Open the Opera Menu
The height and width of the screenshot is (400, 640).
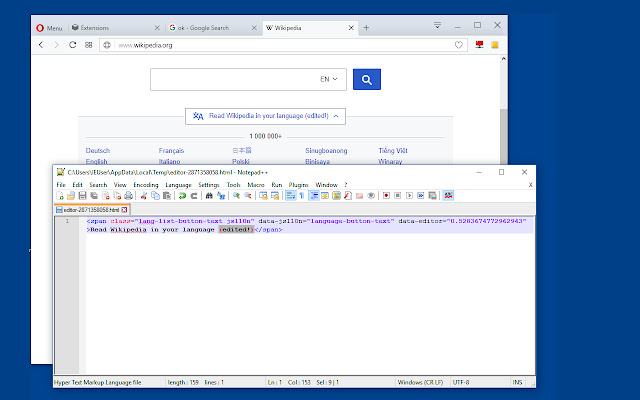coord(47,27)
